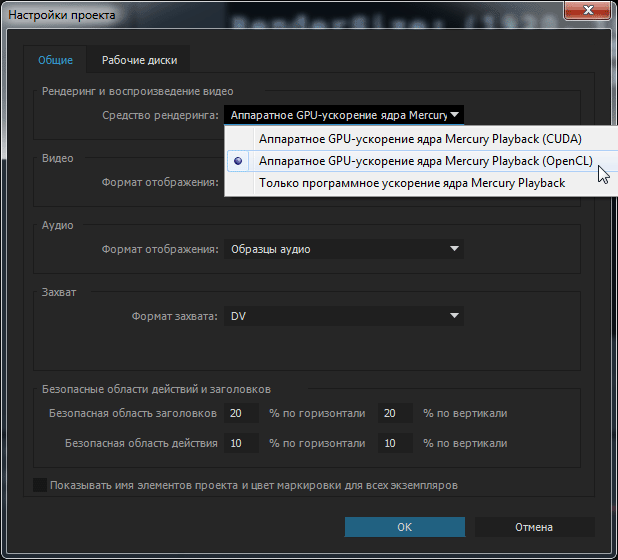The height and width of the screenshot is (560, 618).
Task: Edit action safe horizontal percentage field
Action: (x=241, y=443)
